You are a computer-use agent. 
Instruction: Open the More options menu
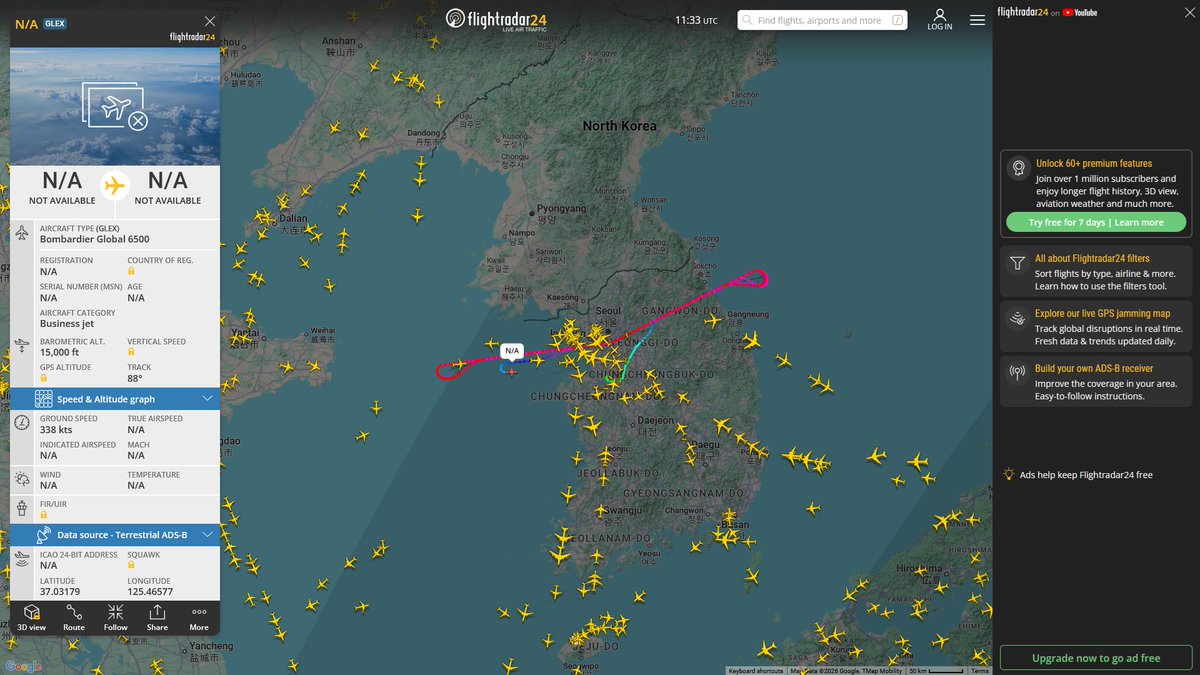(199, 617)
